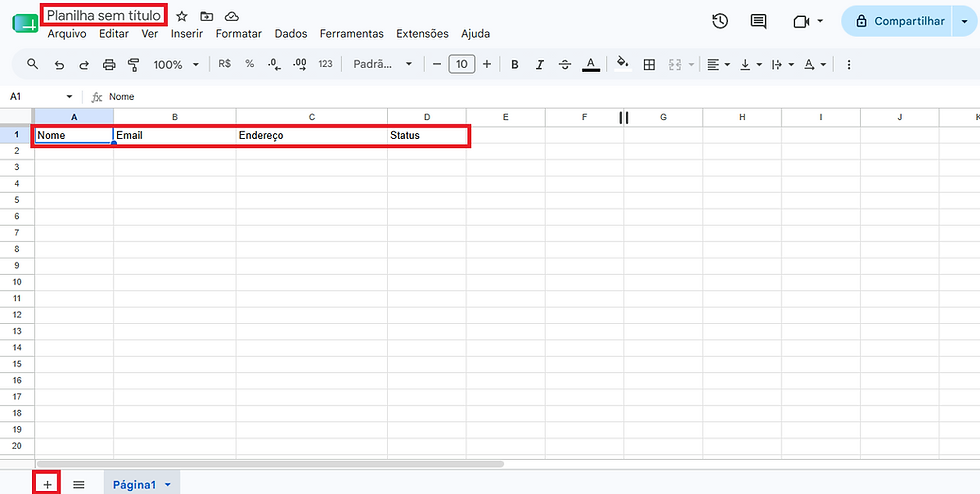Click the horizontal scrollbar
Image resolution: width=980 pixels, height=494 pixels.
tap(270, 464)
